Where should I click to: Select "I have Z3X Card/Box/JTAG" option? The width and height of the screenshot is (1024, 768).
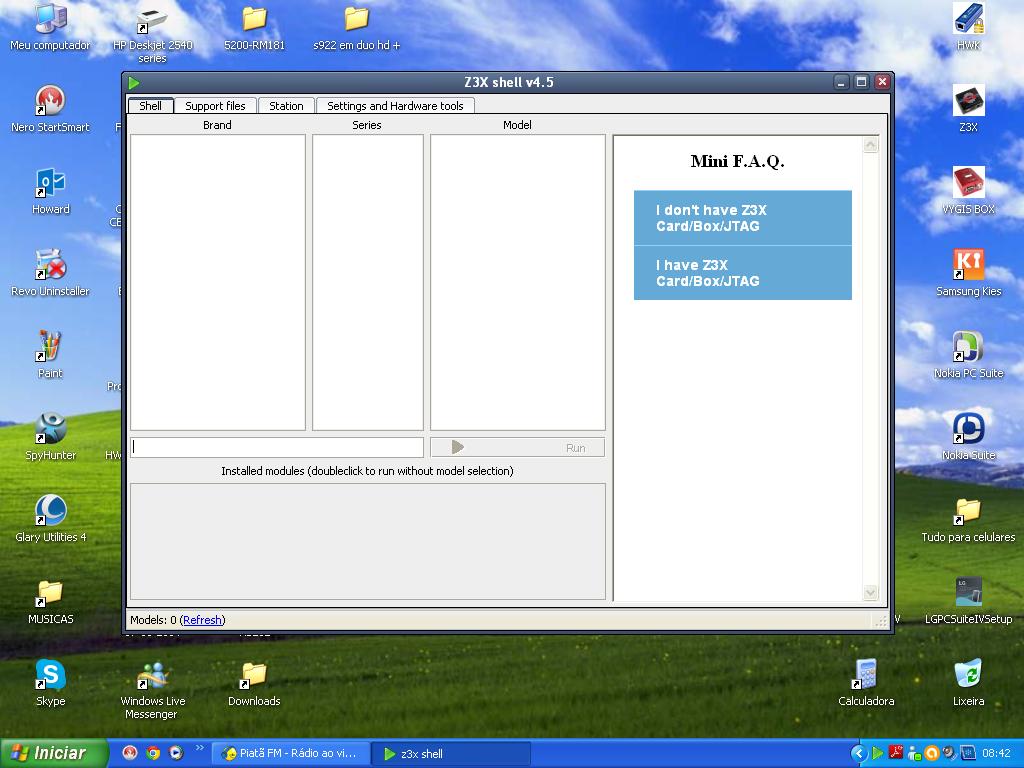[743, 273]
